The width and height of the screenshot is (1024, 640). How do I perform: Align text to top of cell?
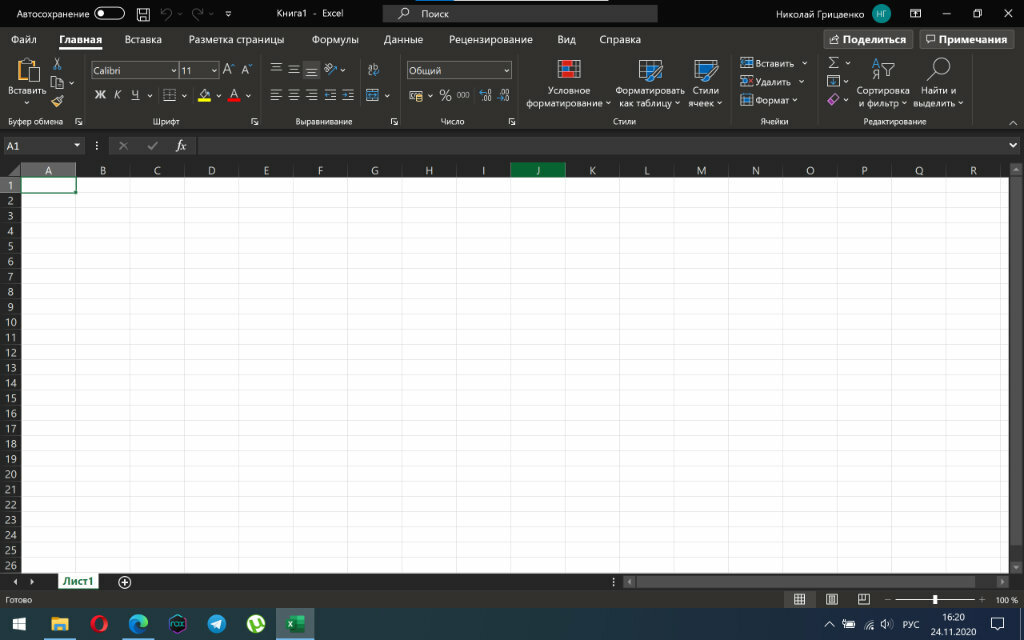click(x=276, y=69)
